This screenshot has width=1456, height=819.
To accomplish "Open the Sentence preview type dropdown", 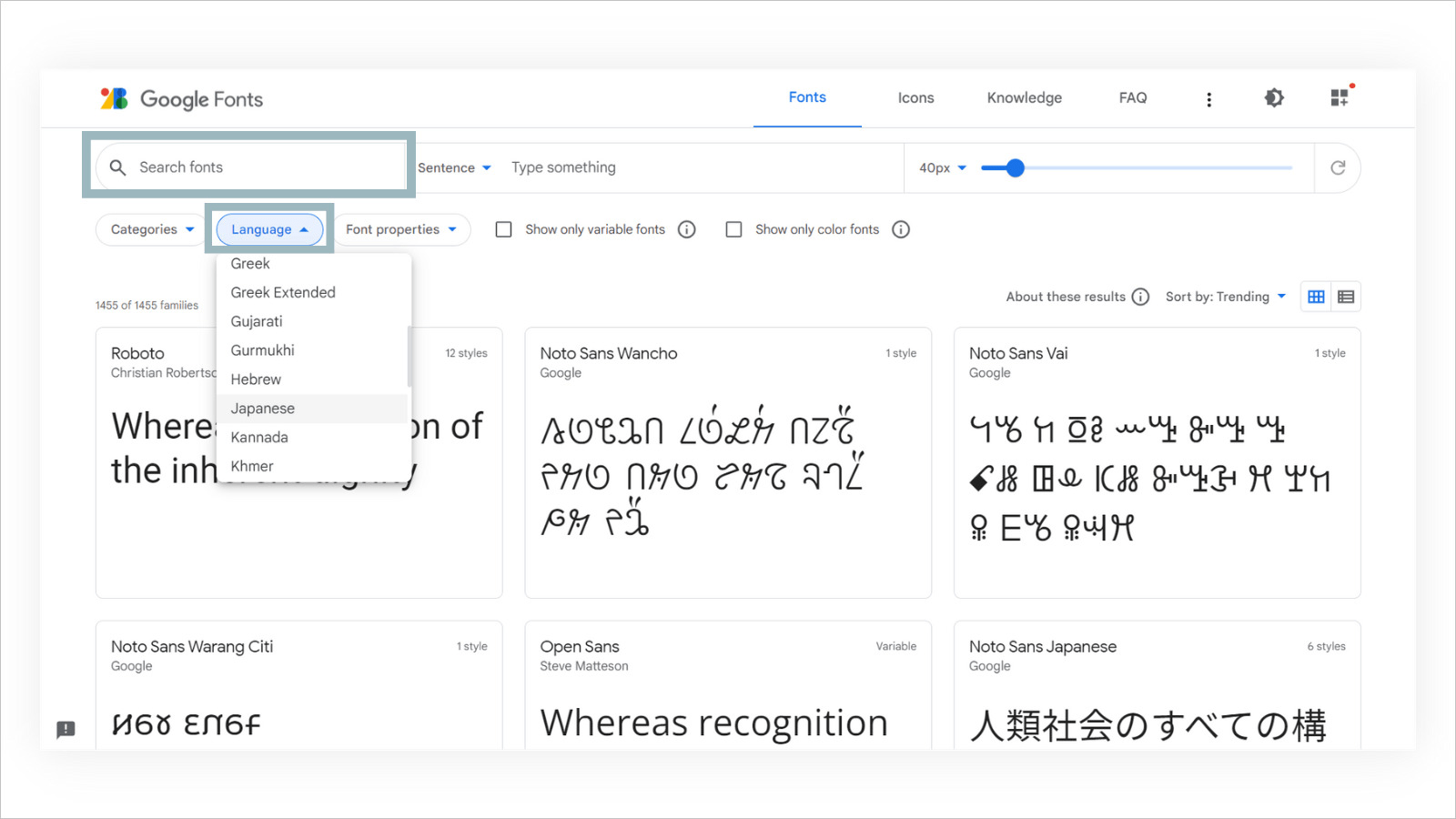I will click(x=454, y=167).
